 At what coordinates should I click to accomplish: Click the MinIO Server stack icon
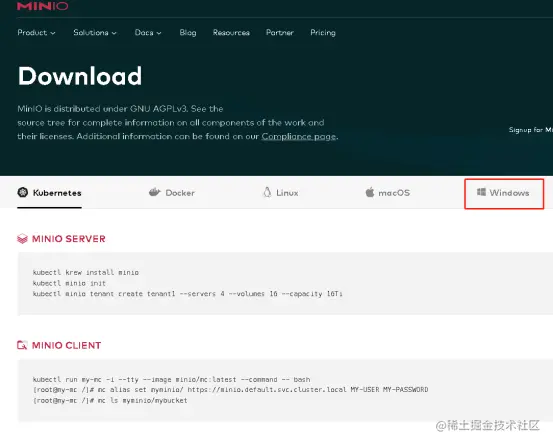tap(22, 239)
